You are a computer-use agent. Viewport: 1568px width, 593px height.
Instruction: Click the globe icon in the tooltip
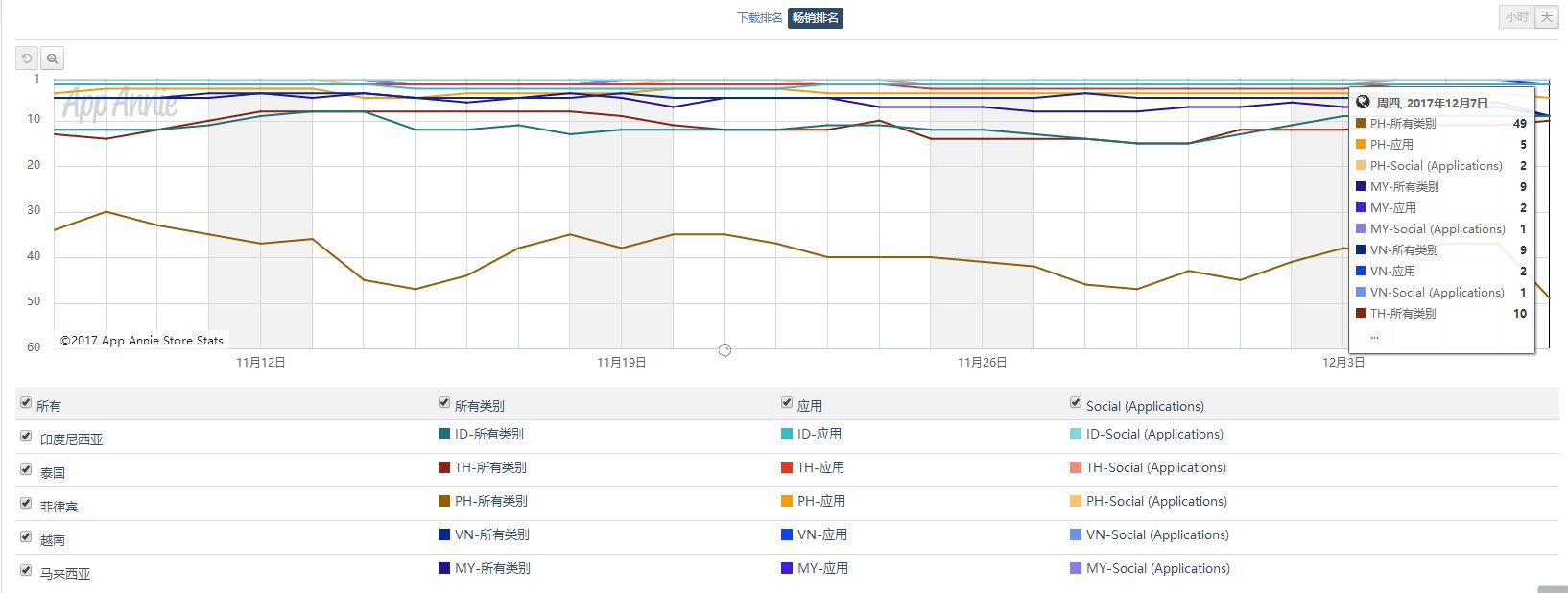click(x=1363, y=102)
